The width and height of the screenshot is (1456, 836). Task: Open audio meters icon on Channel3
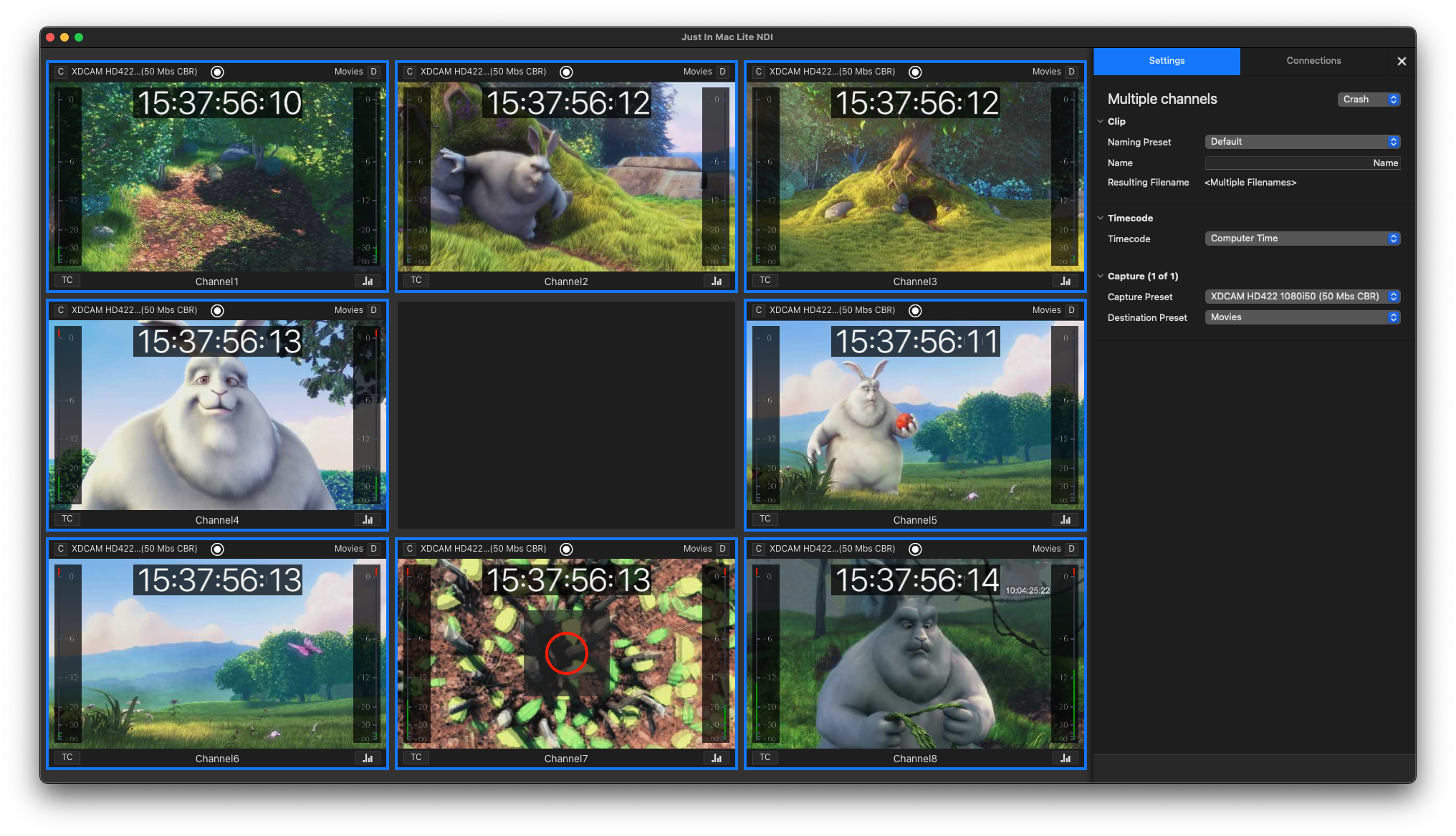(1065, 281)
